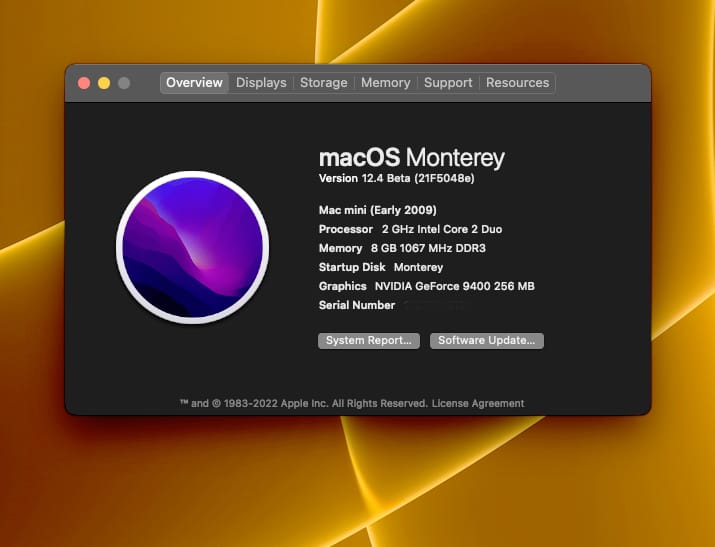715x547 pixels.
Task: Switch to the Memory tab
Action: (386, 83)
